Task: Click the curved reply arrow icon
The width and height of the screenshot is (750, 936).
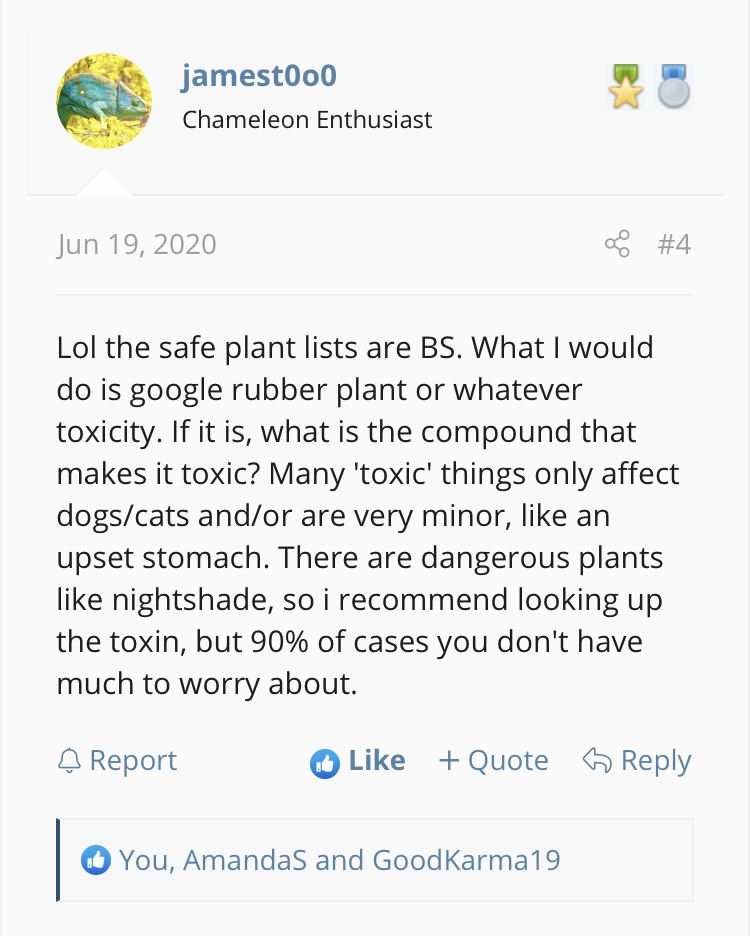Action: 597,760
